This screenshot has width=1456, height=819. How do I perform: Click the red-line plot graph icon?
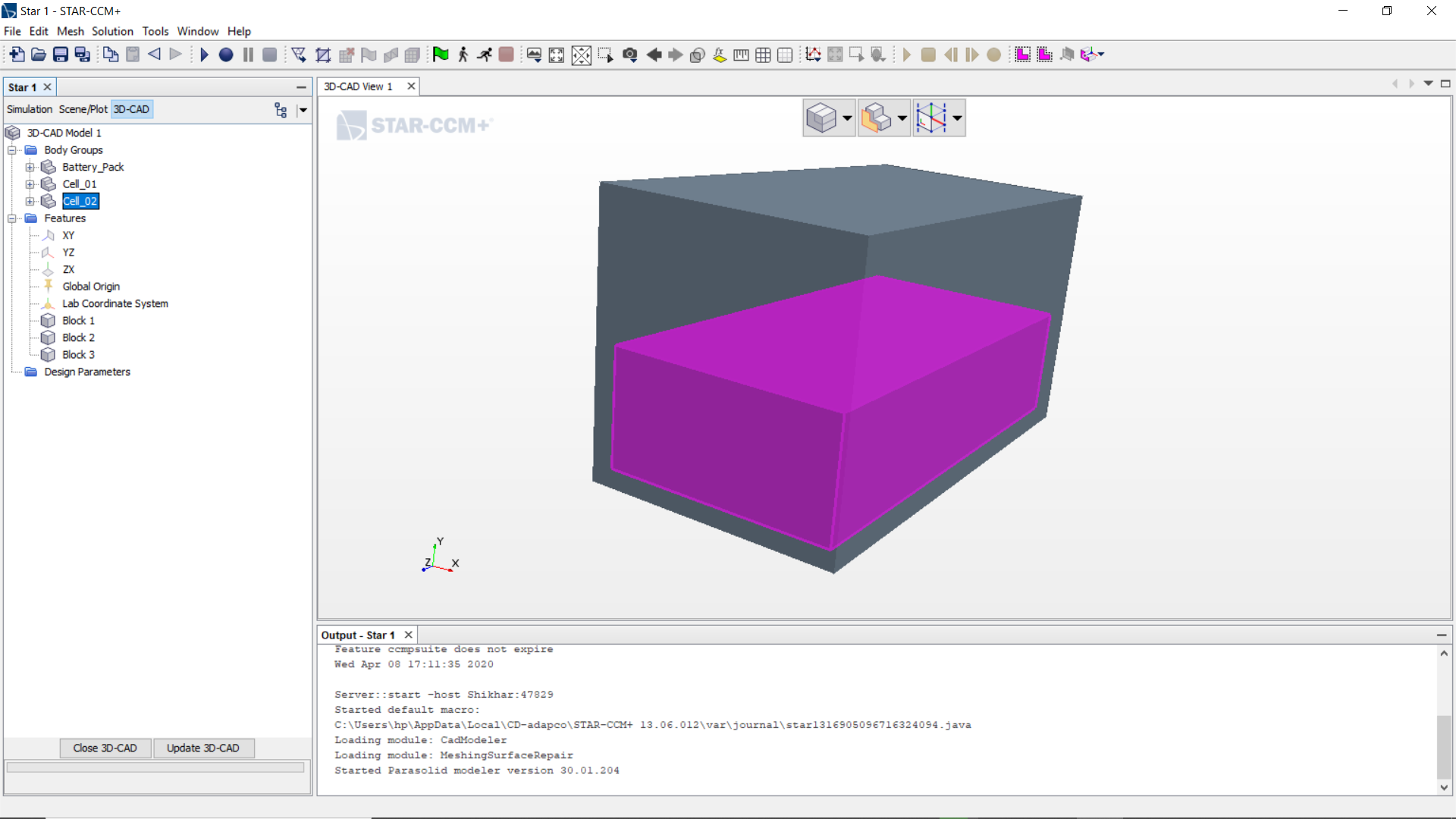[x=813, y=55]
